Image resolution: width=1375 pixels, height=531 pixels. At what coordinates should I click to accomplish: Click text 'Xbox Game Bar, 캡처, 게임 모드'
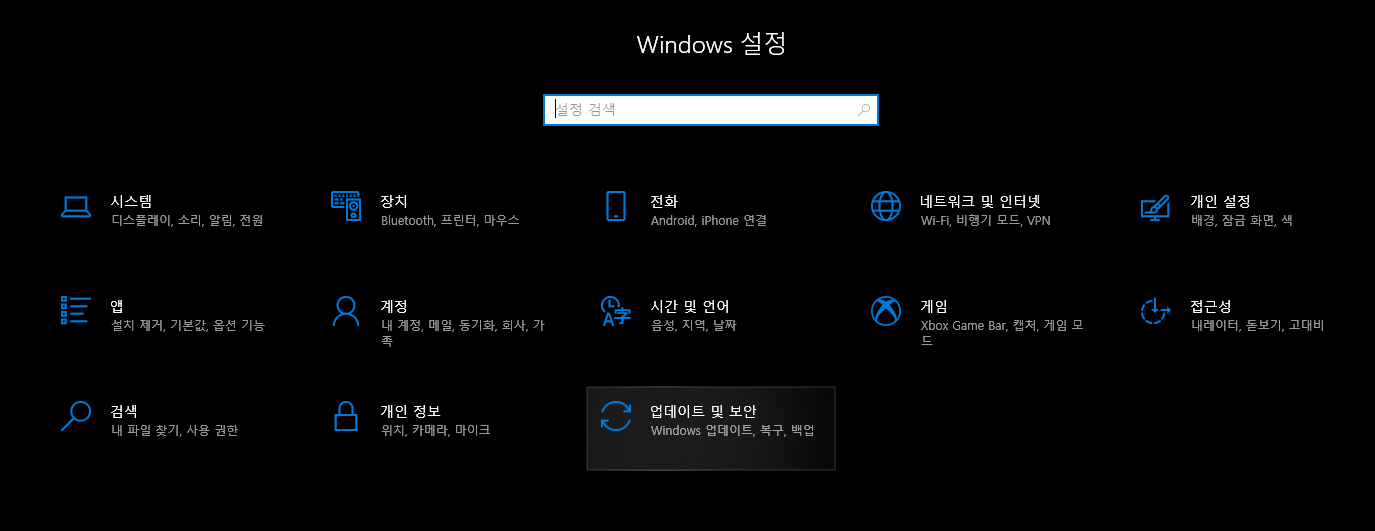click(1002, 333)
